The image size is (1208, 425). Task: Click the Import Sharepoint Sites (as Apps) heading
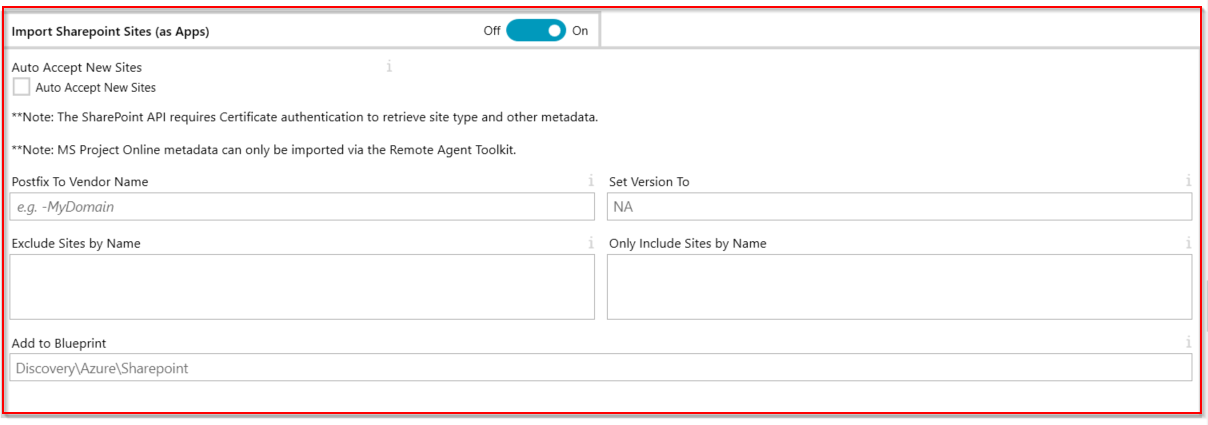coord(110,31)
